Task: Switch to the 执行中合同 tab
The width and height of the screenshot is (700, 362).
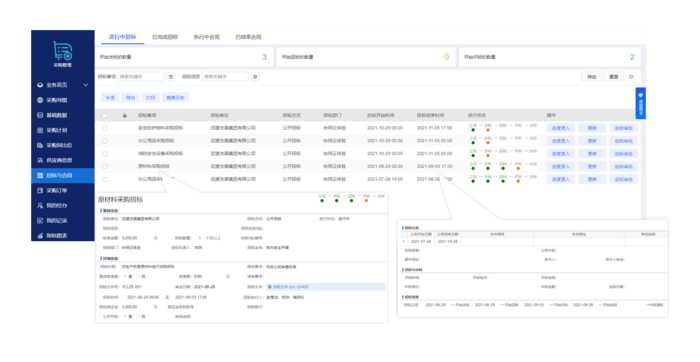Action: click(x=206, y=37)
